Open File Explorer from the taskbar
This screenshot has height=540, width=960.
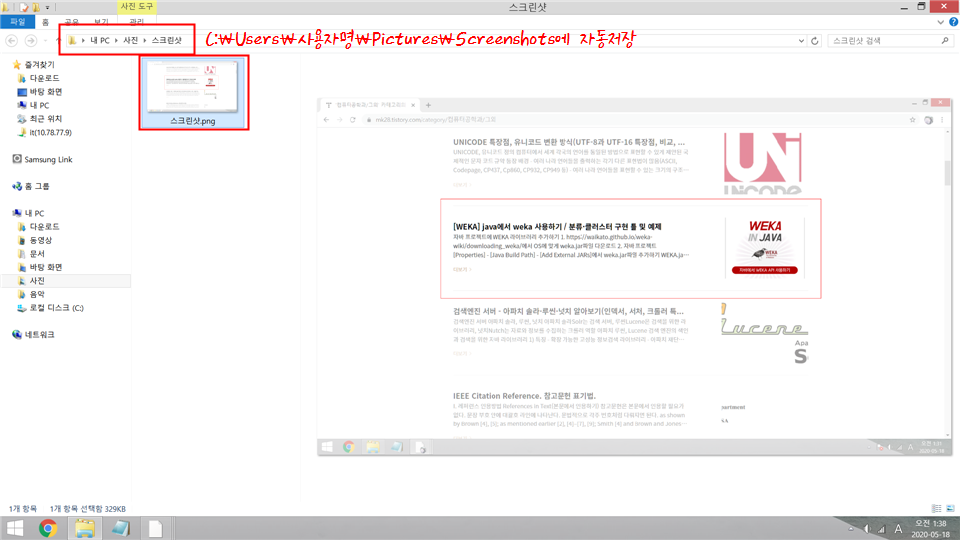(x=84, y=528)
